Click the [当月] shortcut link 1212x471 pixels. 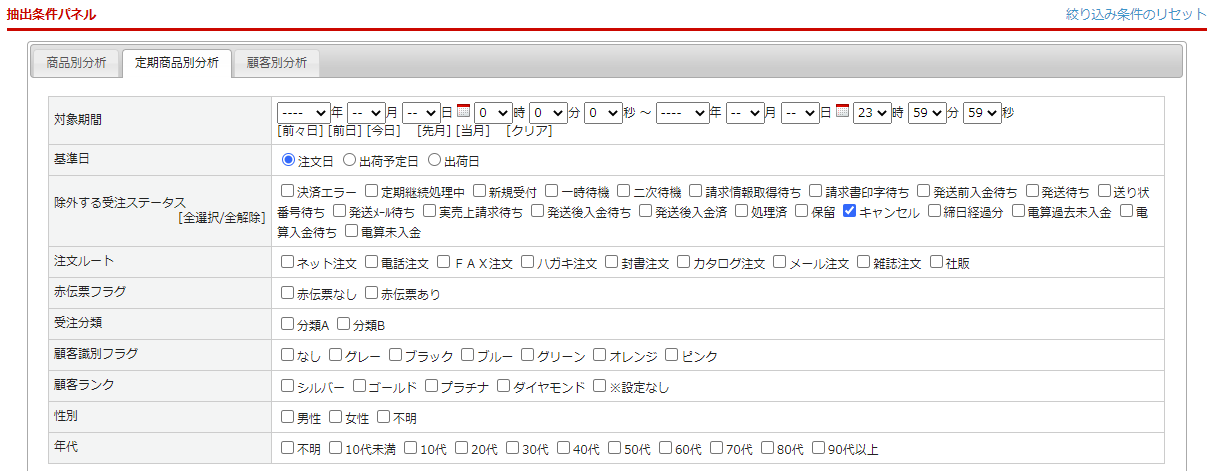[x=472, y=131]
